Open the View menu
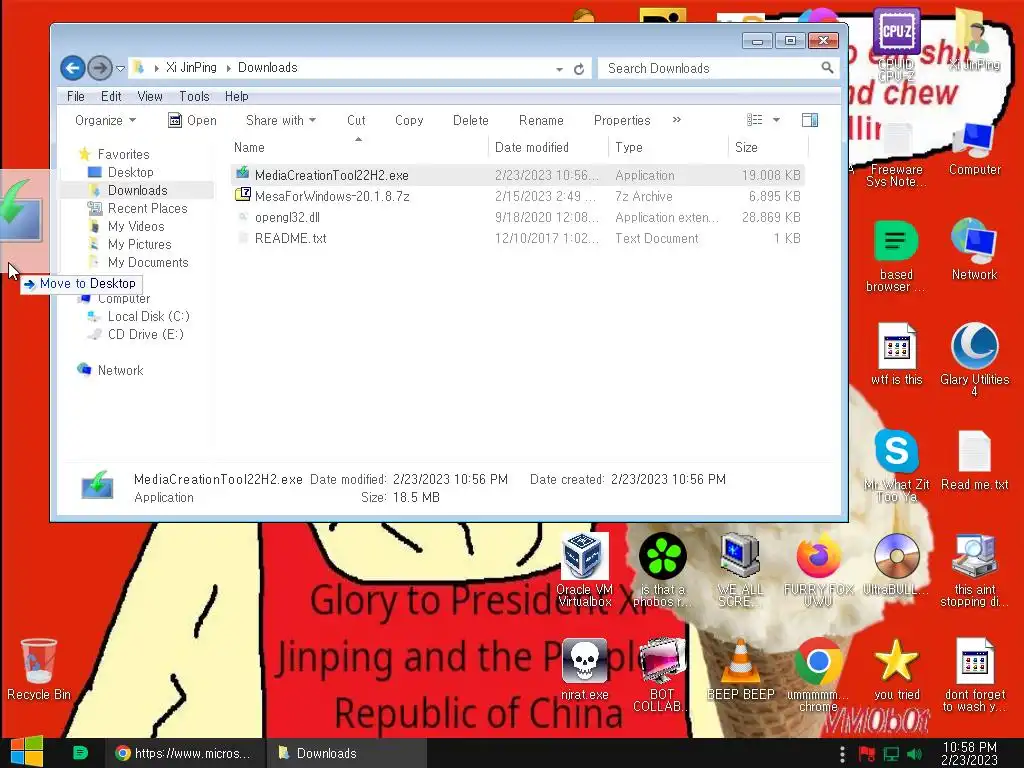This screenshot has width=1024, height=768. point(150,96)
